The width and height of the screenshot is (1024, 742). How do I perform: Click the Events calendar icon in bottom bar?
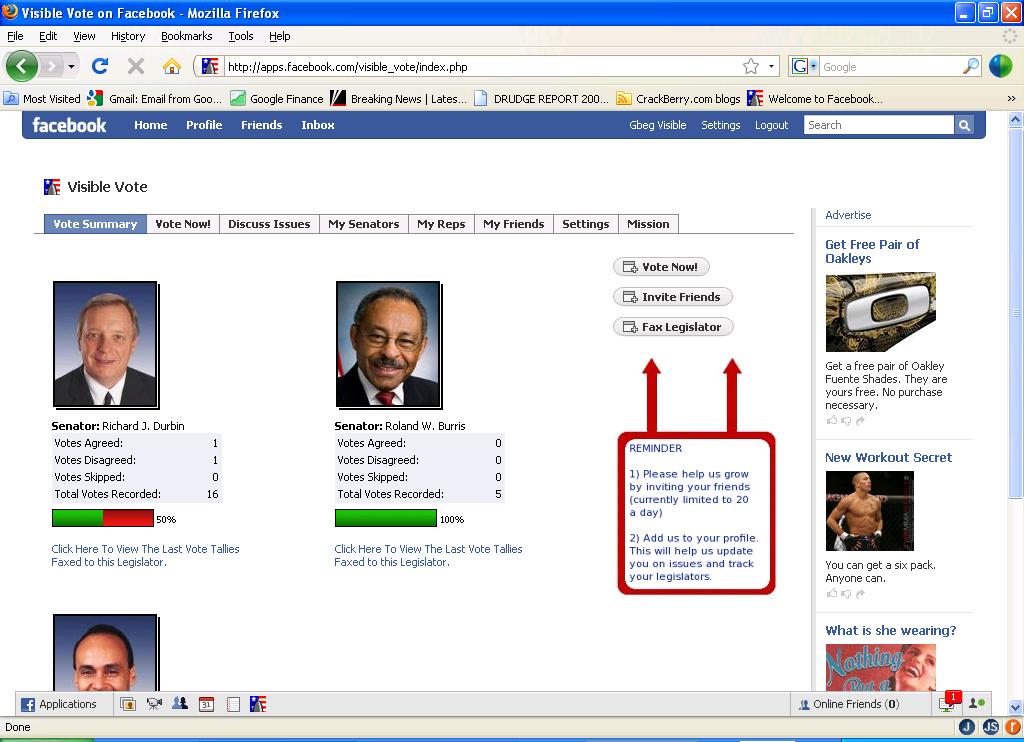206,704
